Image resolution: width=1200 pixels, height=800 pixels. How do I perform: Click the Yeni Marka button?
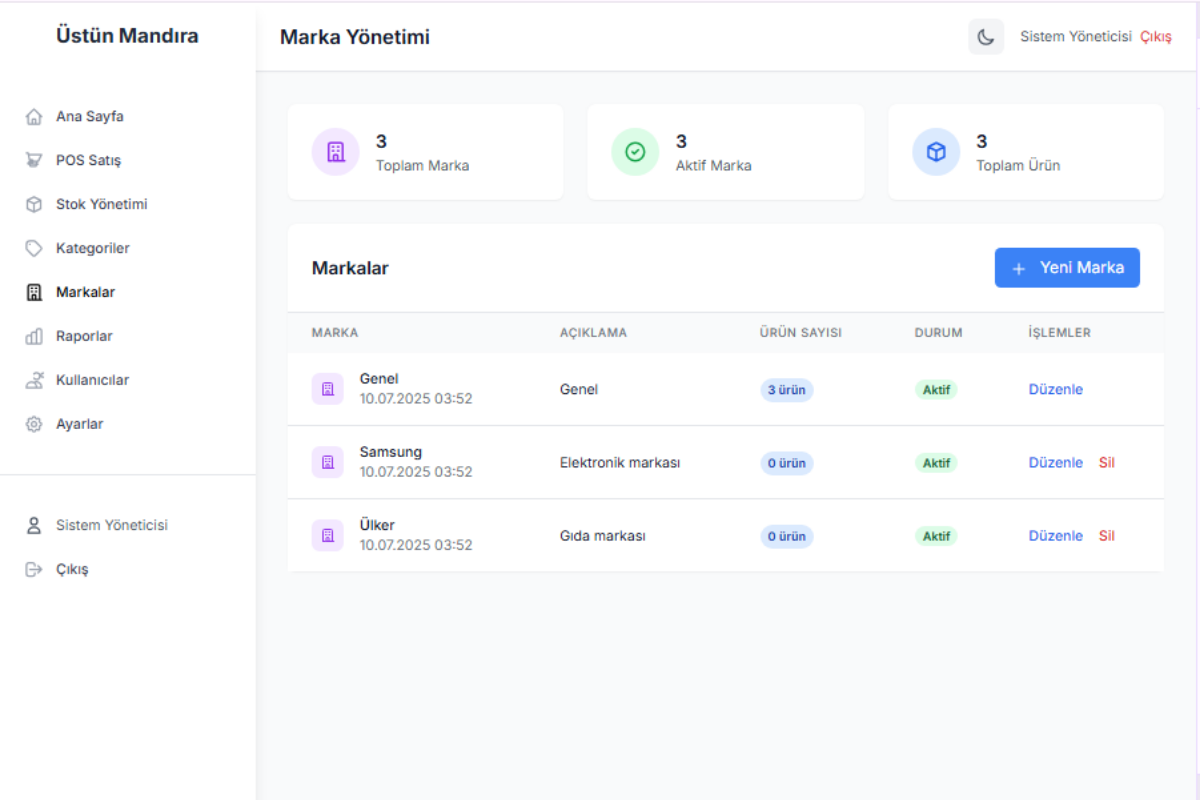1066,268
